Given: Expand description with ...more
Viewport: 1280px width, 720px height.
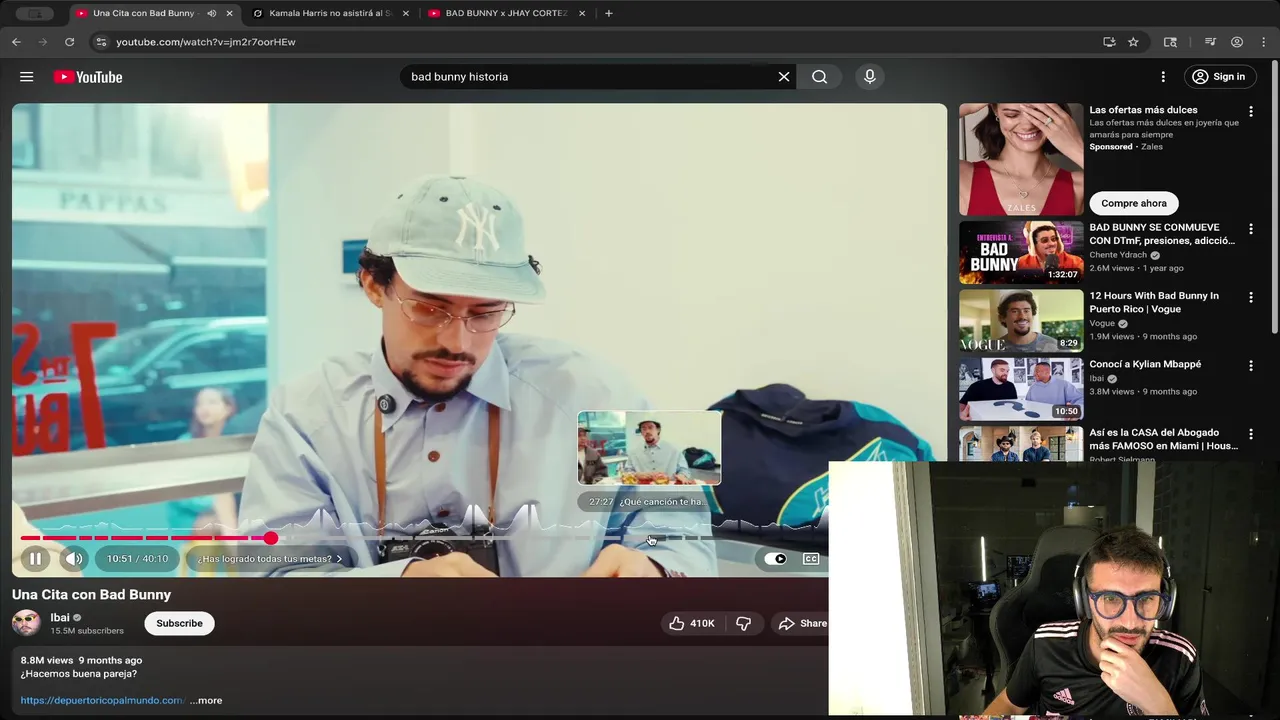Looking at the screenshot, I should (206, 700).
